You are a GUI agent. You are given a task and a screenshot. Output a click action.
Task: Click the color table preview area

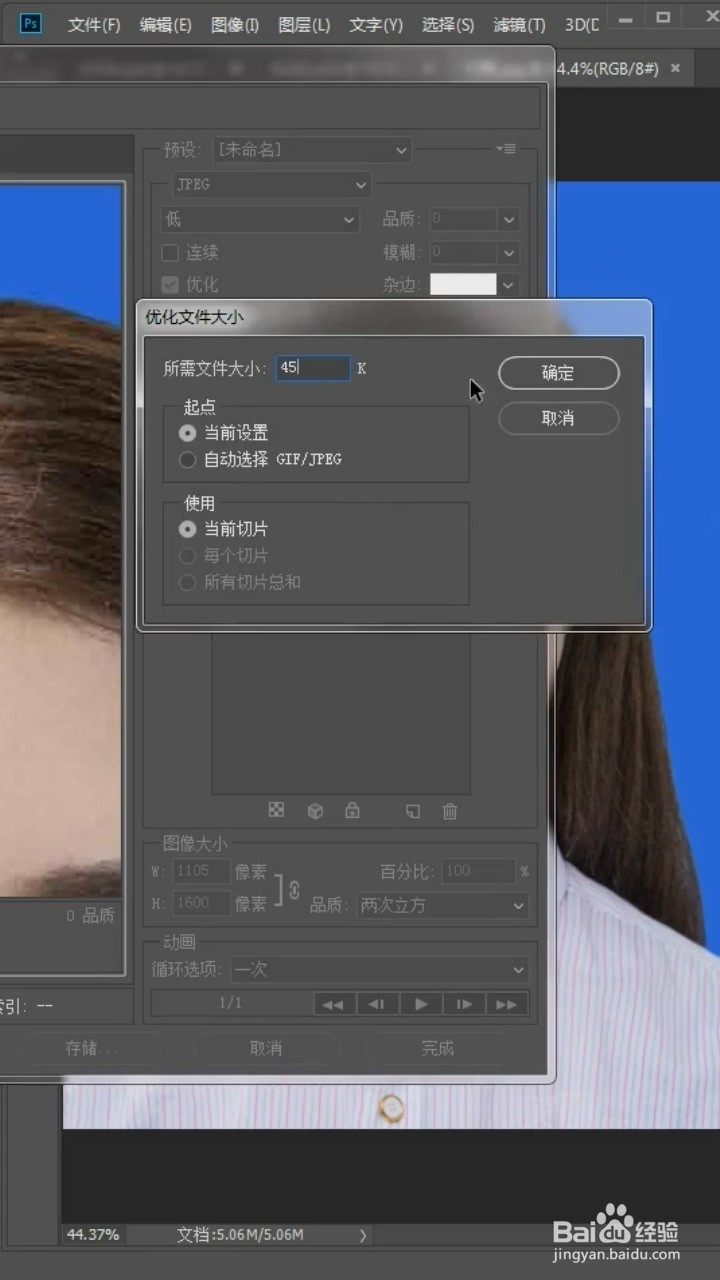[340, 713]
